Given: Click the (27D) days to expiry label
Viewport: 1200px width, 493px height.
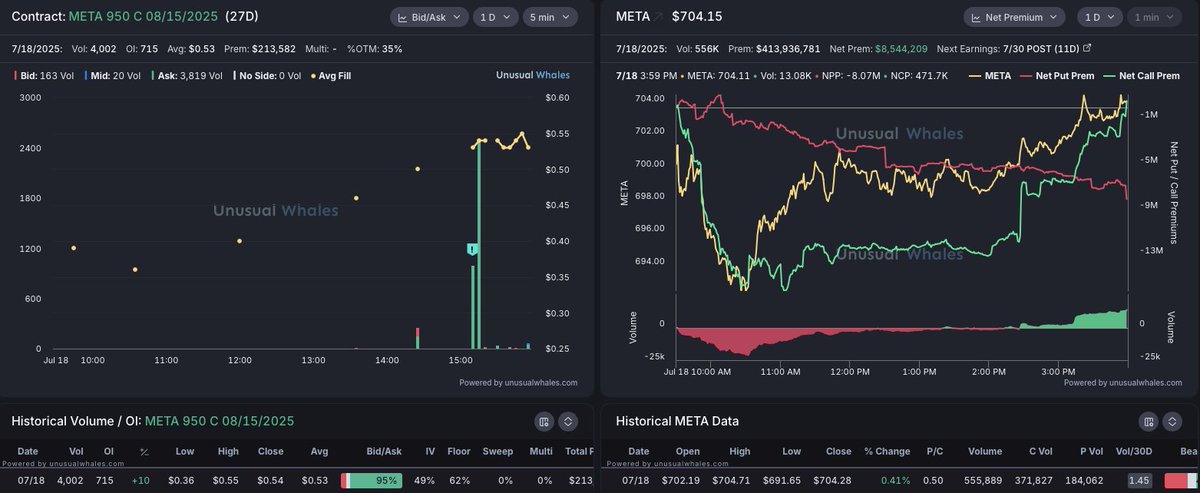Looking at the screenshot, I should pyautogui.click(x=242, y=17).
